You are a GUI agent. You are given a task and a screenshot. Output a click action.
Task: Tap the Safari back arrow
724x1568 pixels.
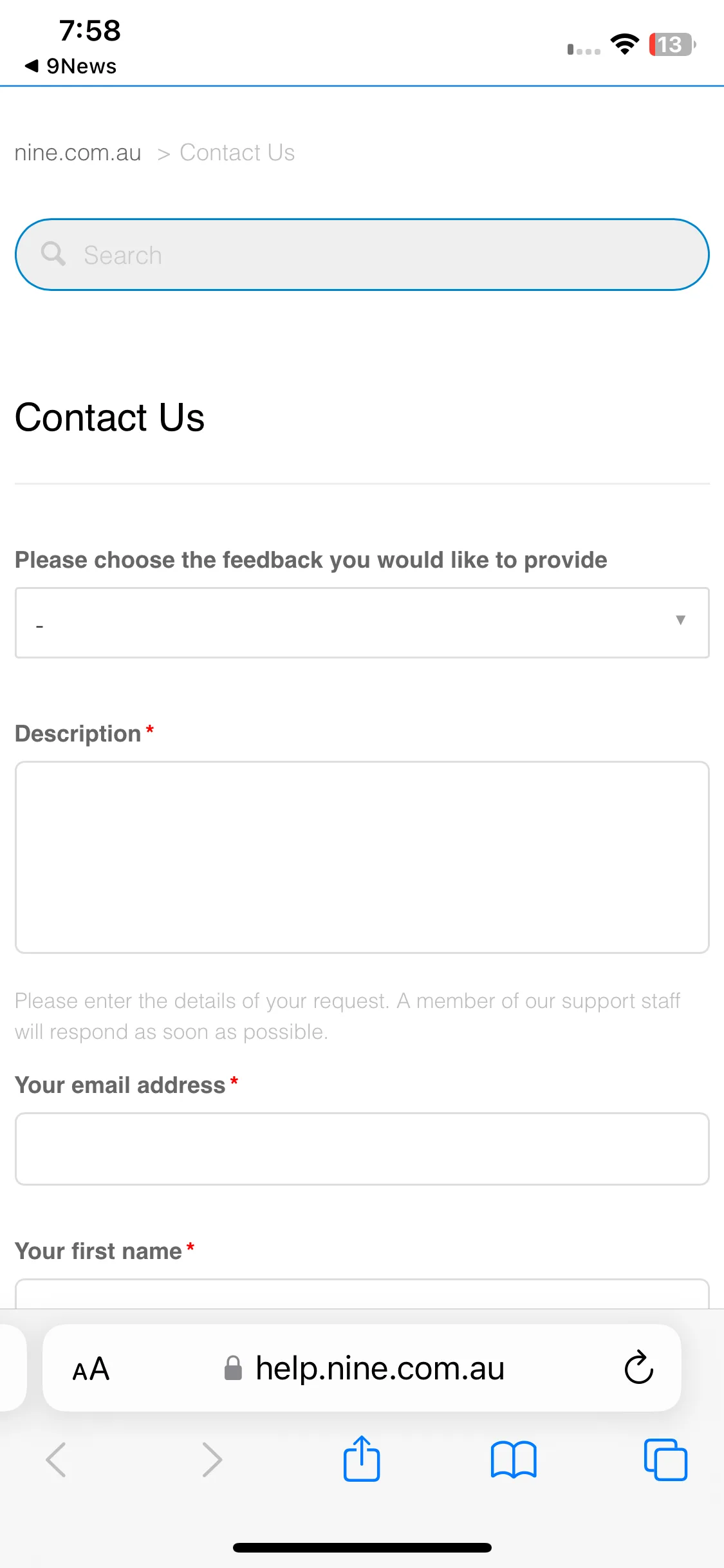56,1460
